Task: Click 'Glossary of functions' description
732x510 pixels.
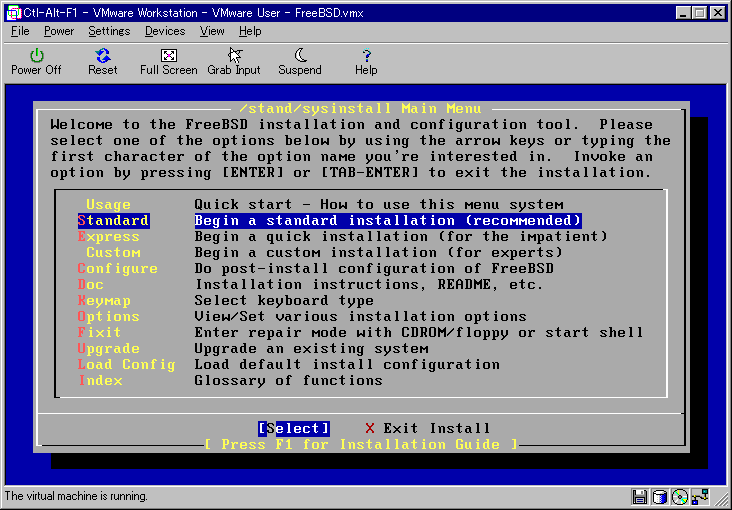Action: 289,380
